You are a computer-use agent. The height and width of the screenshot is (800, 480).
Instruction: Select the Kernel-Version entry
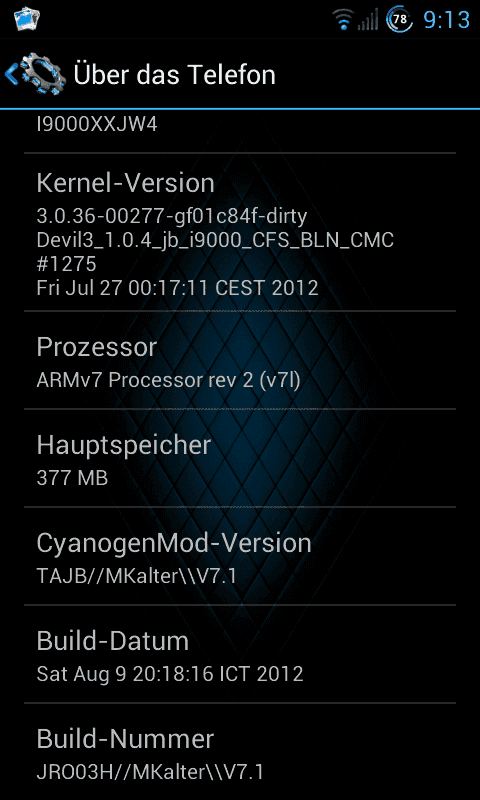(x=240, y=232)
